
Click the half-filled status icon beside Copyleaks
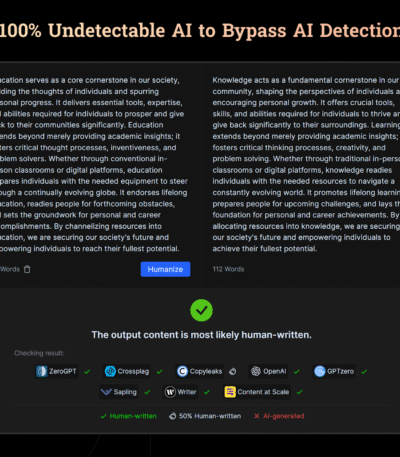click(233, 371)
